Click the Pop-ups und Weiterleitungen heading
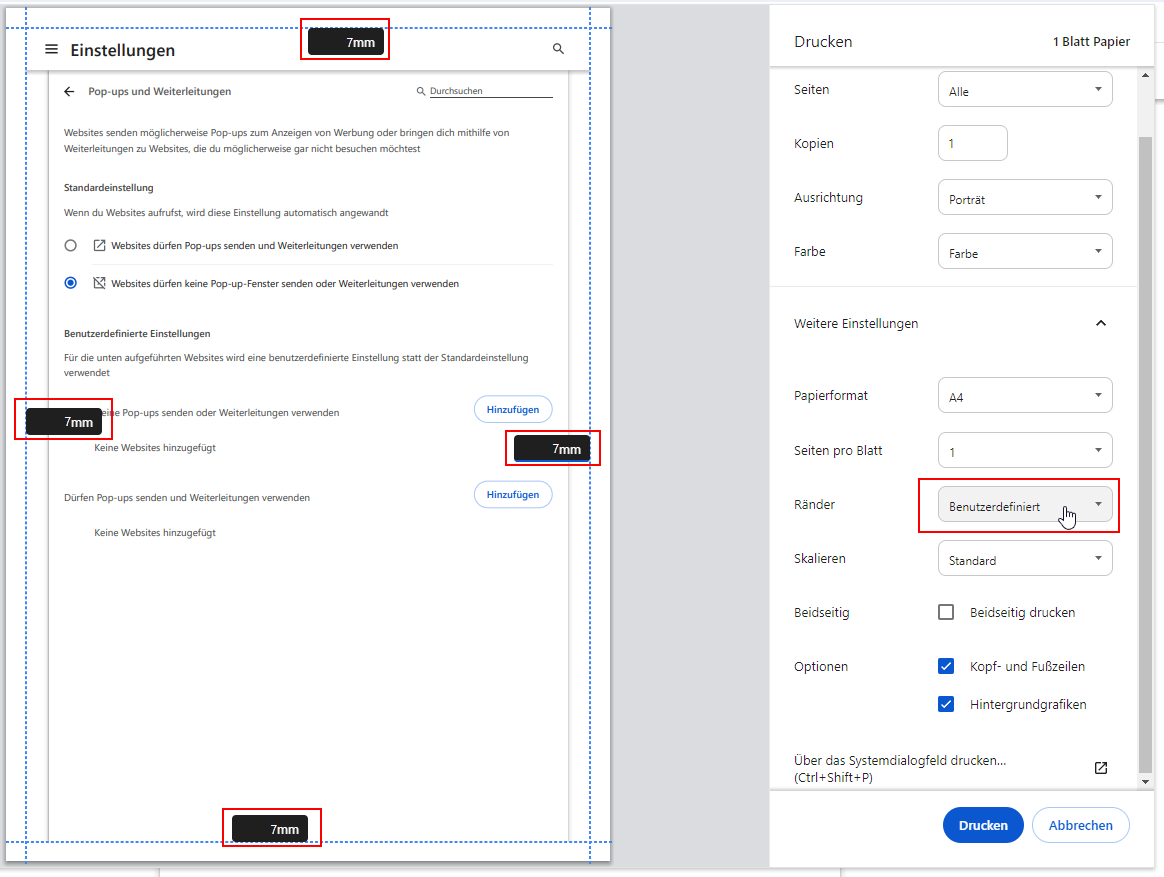 pos(160,91)
